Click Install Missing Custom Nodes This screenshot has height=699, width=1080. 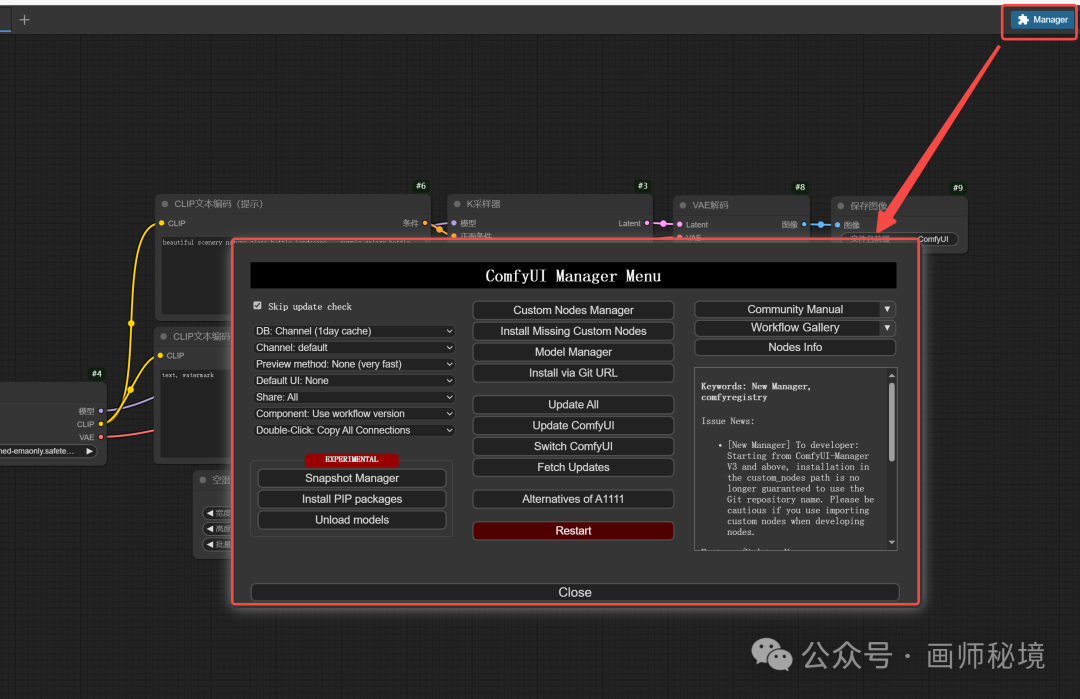pyautogui.click(x=573, y=331)
